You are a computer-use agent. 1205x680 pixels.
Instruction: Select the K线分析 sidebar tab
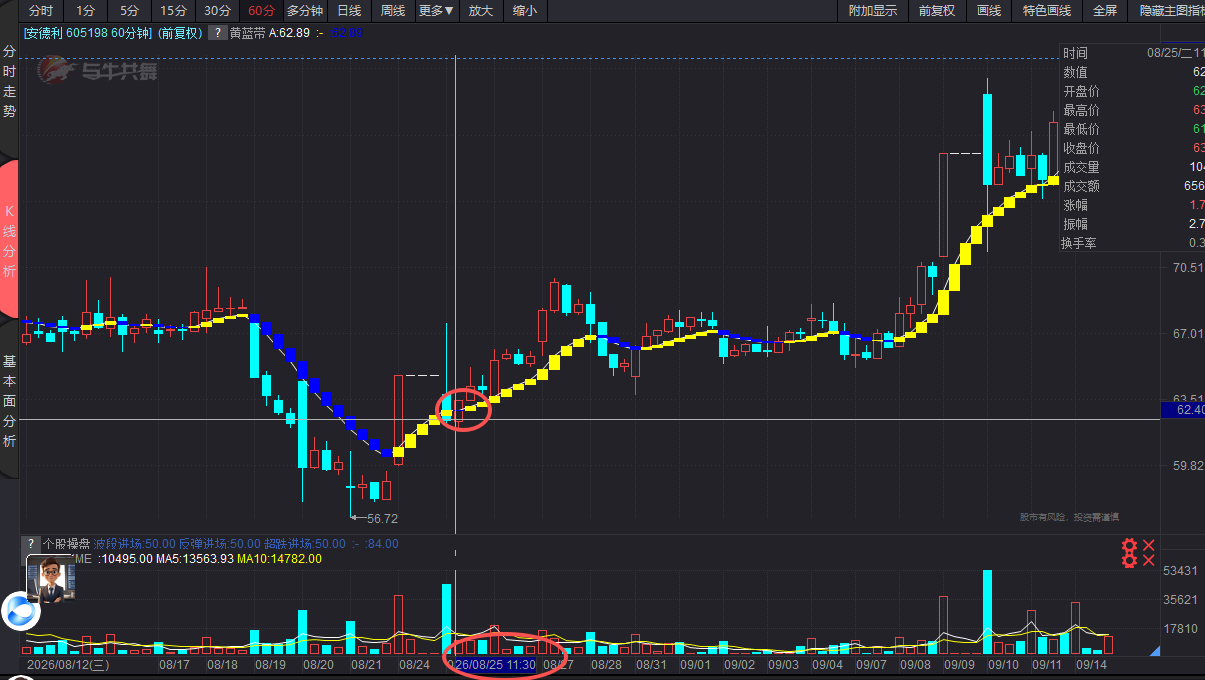10,240
